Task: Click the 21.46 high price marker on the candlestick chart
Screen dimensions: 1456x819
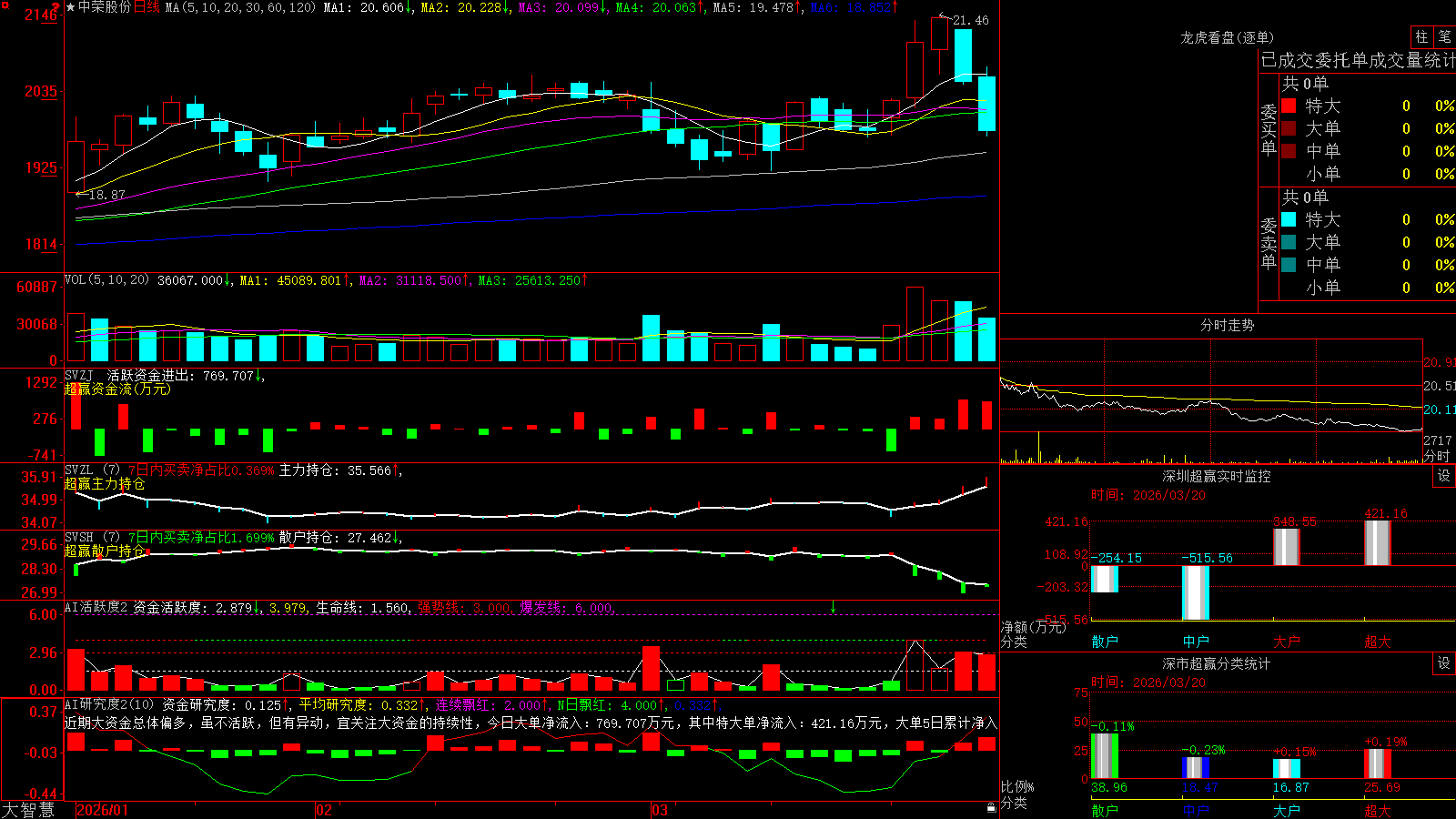Action: [970, 20]
